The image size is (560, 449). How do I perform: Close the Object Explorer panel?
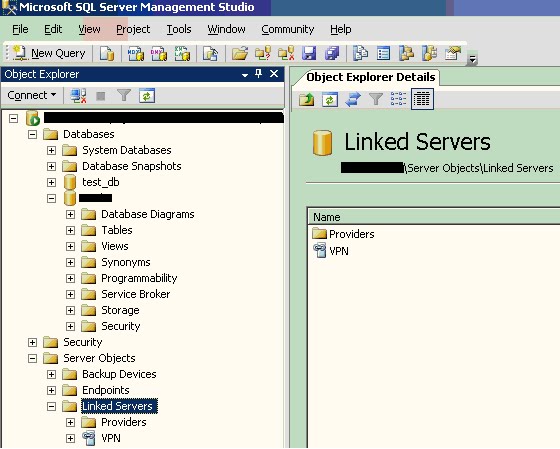click(x=274, y=74)
